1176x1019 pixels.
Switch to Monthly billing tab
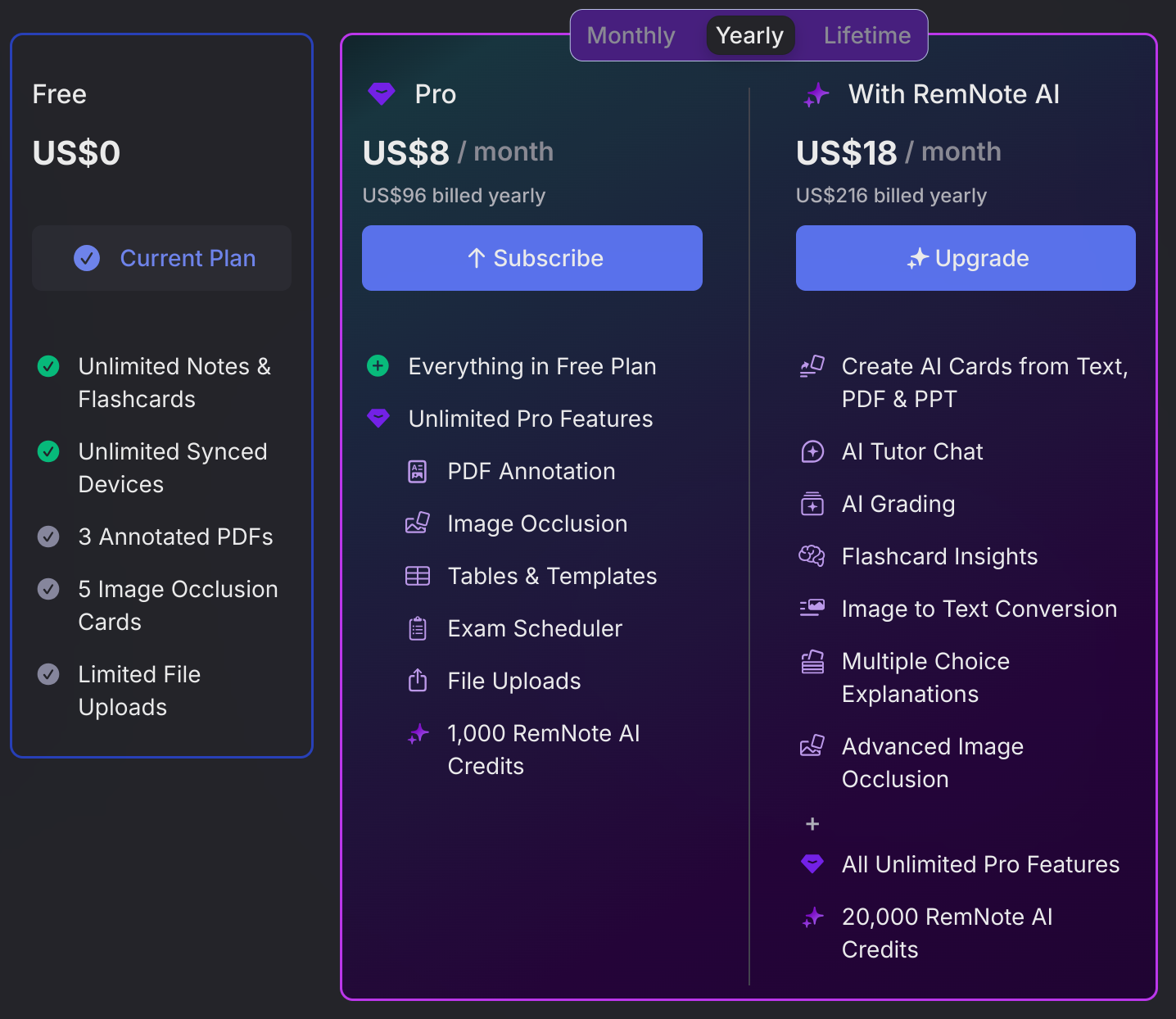click(631, 35)
